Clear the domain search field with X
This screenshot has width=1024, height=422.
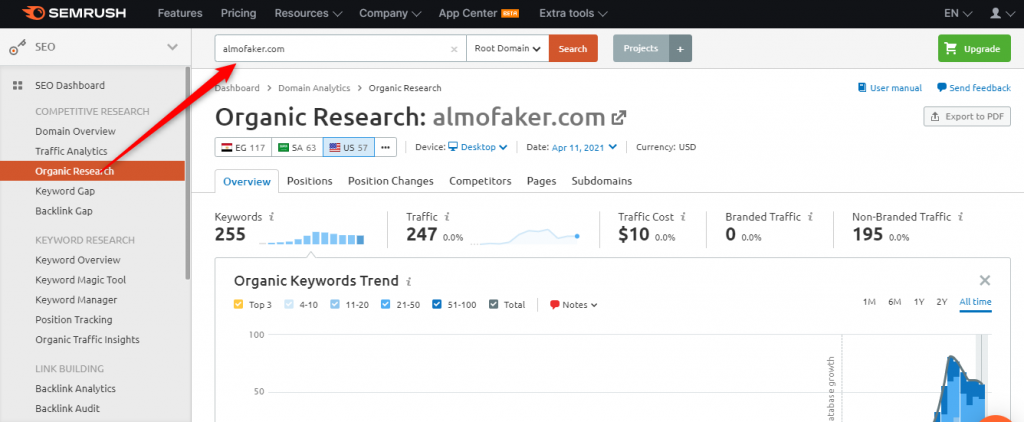pos(454,49)
